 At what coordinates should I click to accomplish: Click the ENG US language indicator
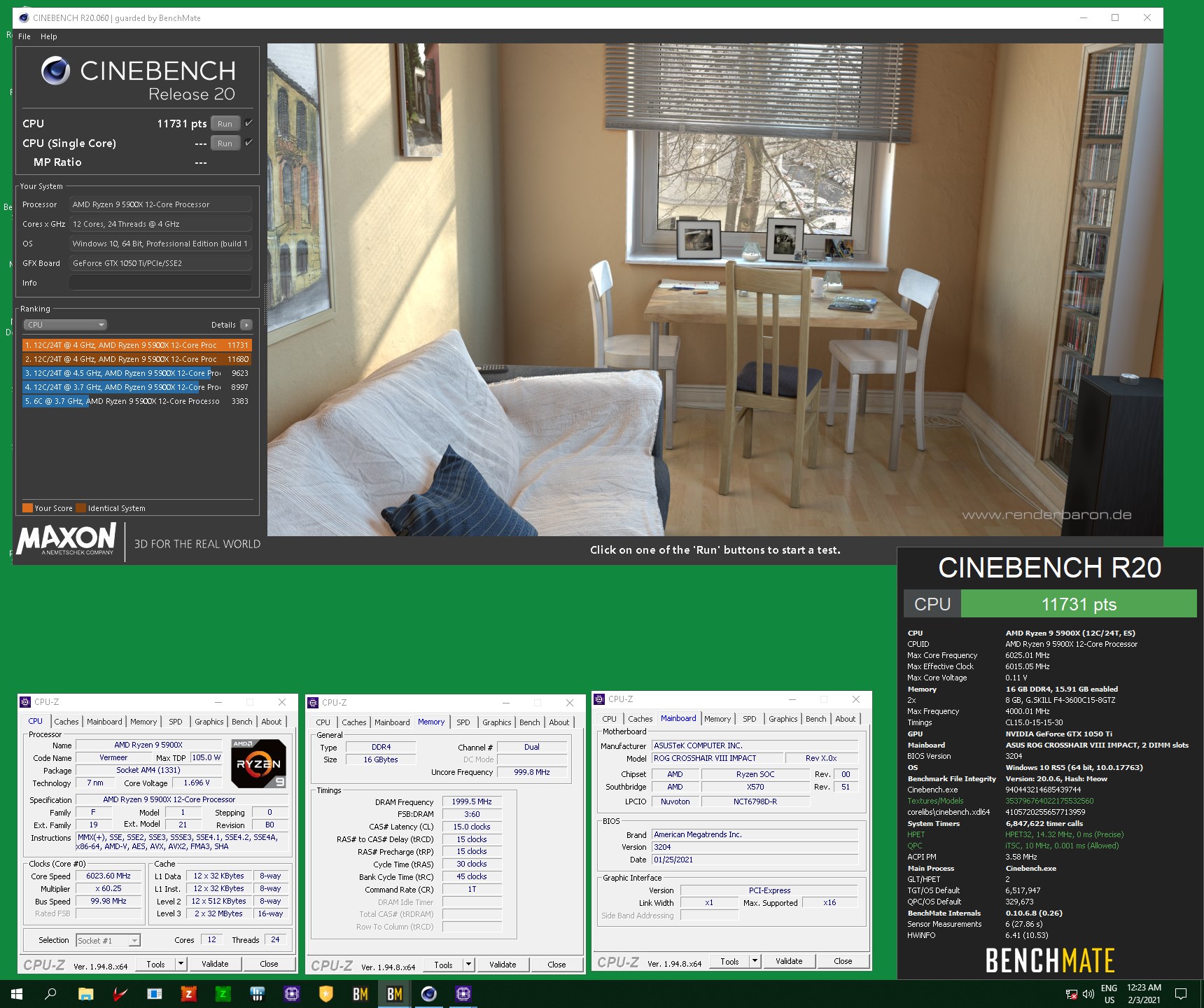tap(1109, 994)
